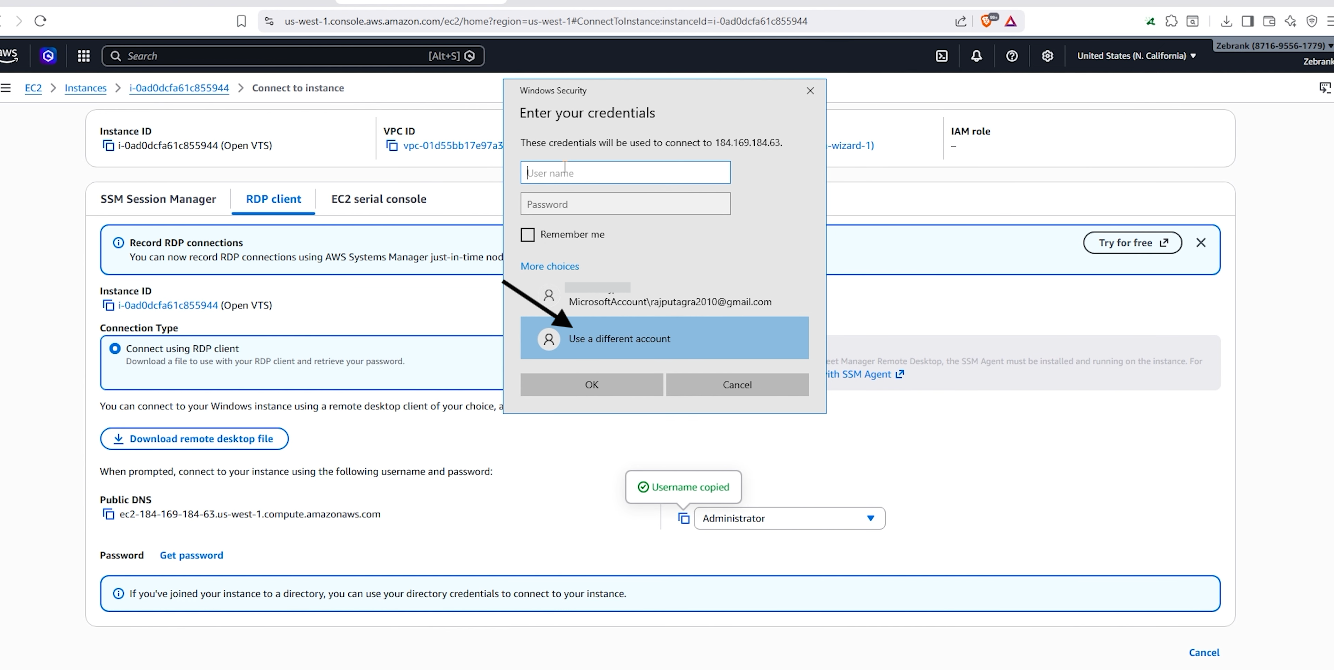Click OK in Windows Security dialog
1334x670 pixels.
pyautogui.click(x=592, y=385)
